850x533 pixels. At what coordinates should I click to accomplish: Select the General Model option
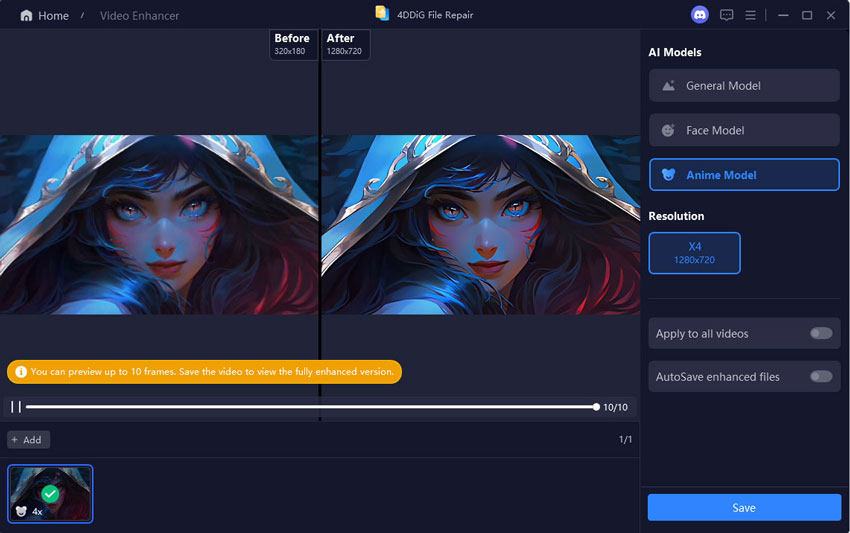coord(744,86)
